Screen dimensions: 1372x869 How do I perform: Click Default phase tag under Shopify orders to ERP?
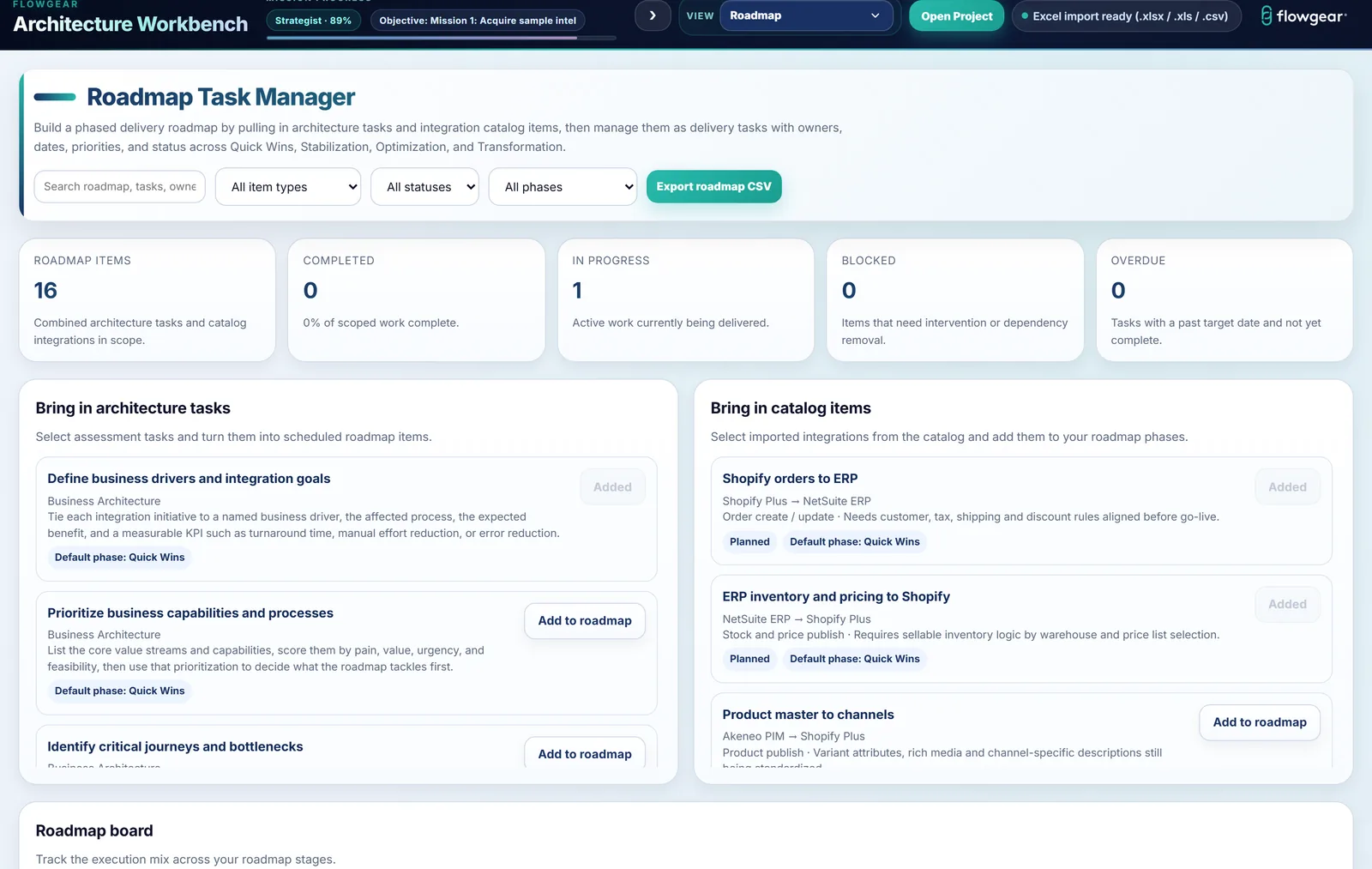point(855,541)
